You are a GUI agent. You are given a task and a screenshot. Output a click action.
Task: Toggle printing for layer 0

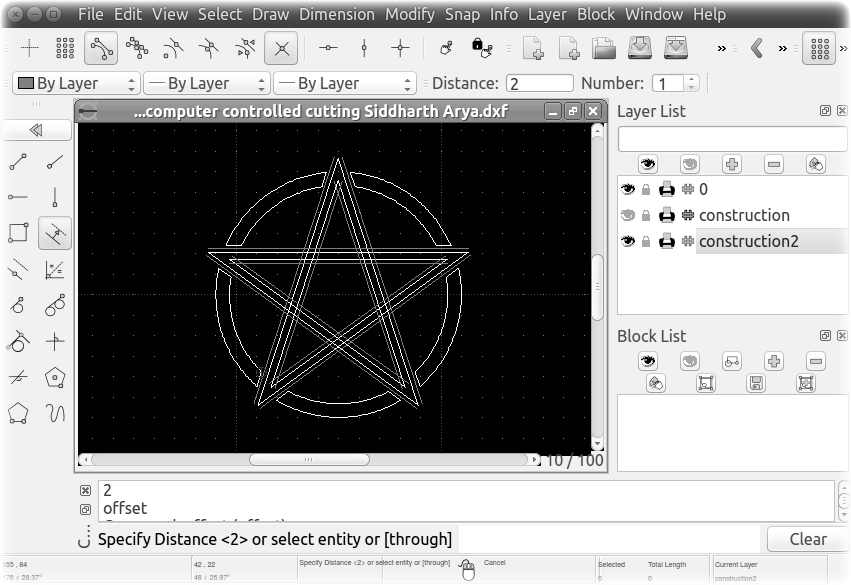(666, 189)
